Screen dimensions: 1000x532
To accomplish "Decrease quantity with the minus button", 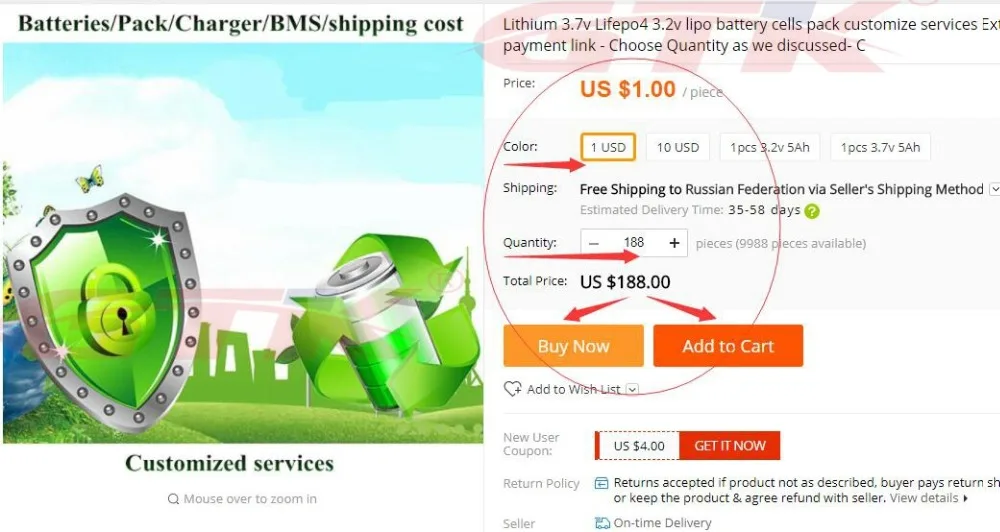I will [x=594, y=243].
